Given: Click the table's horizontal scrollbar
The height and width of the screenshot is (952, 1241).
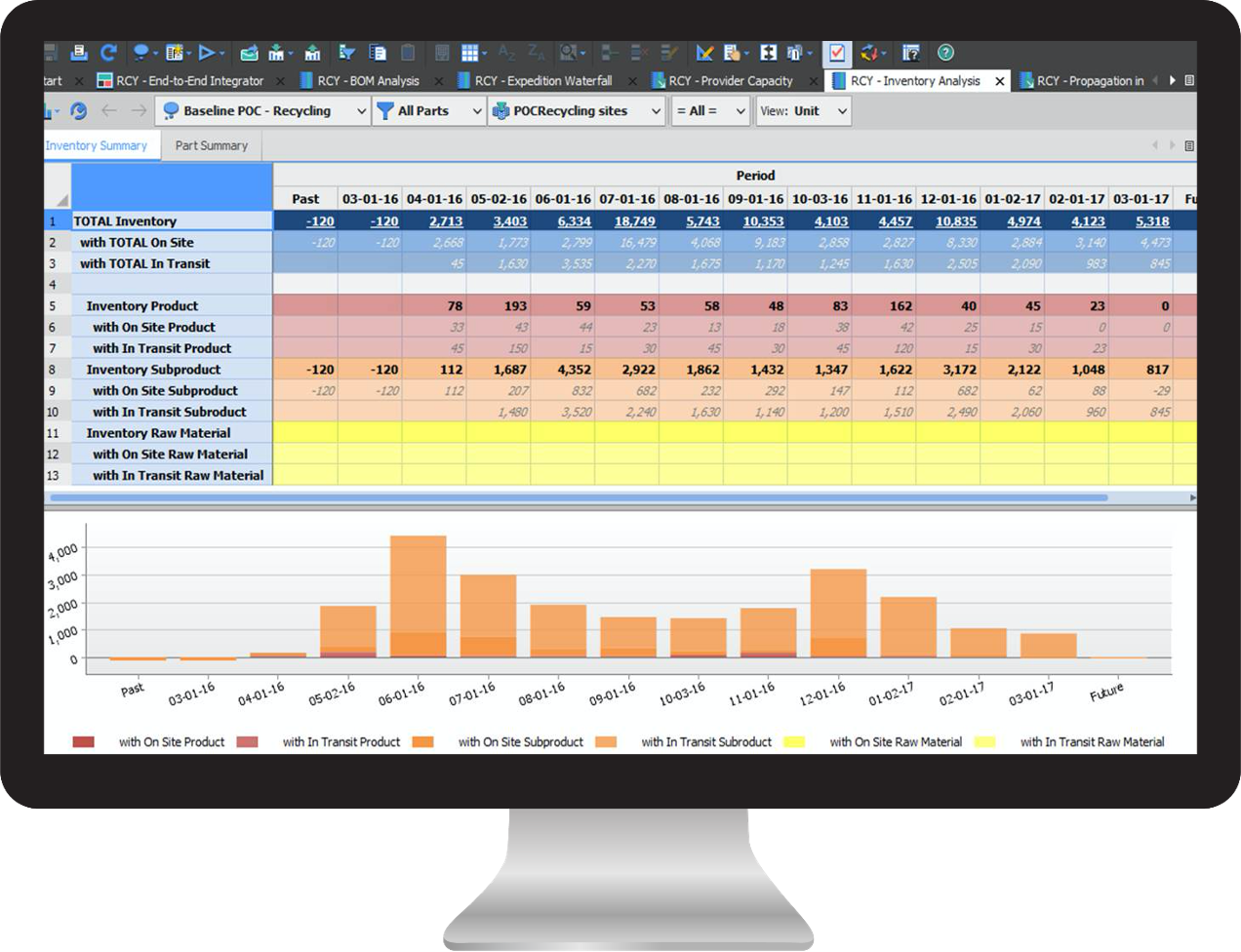Looking at the screenshot, I should pyautogui.click(x=578, y=497).
